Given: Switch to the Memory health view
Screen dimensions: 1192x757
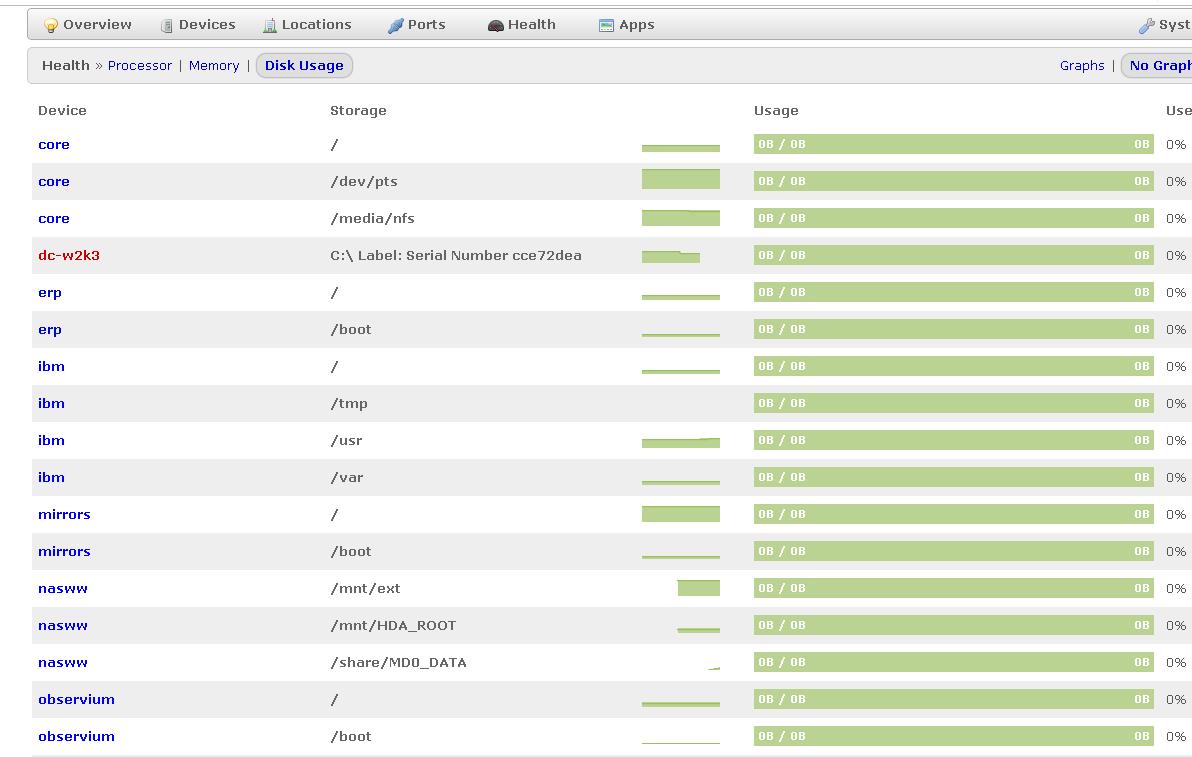Looking at the screenshot, I should (214, 66).
